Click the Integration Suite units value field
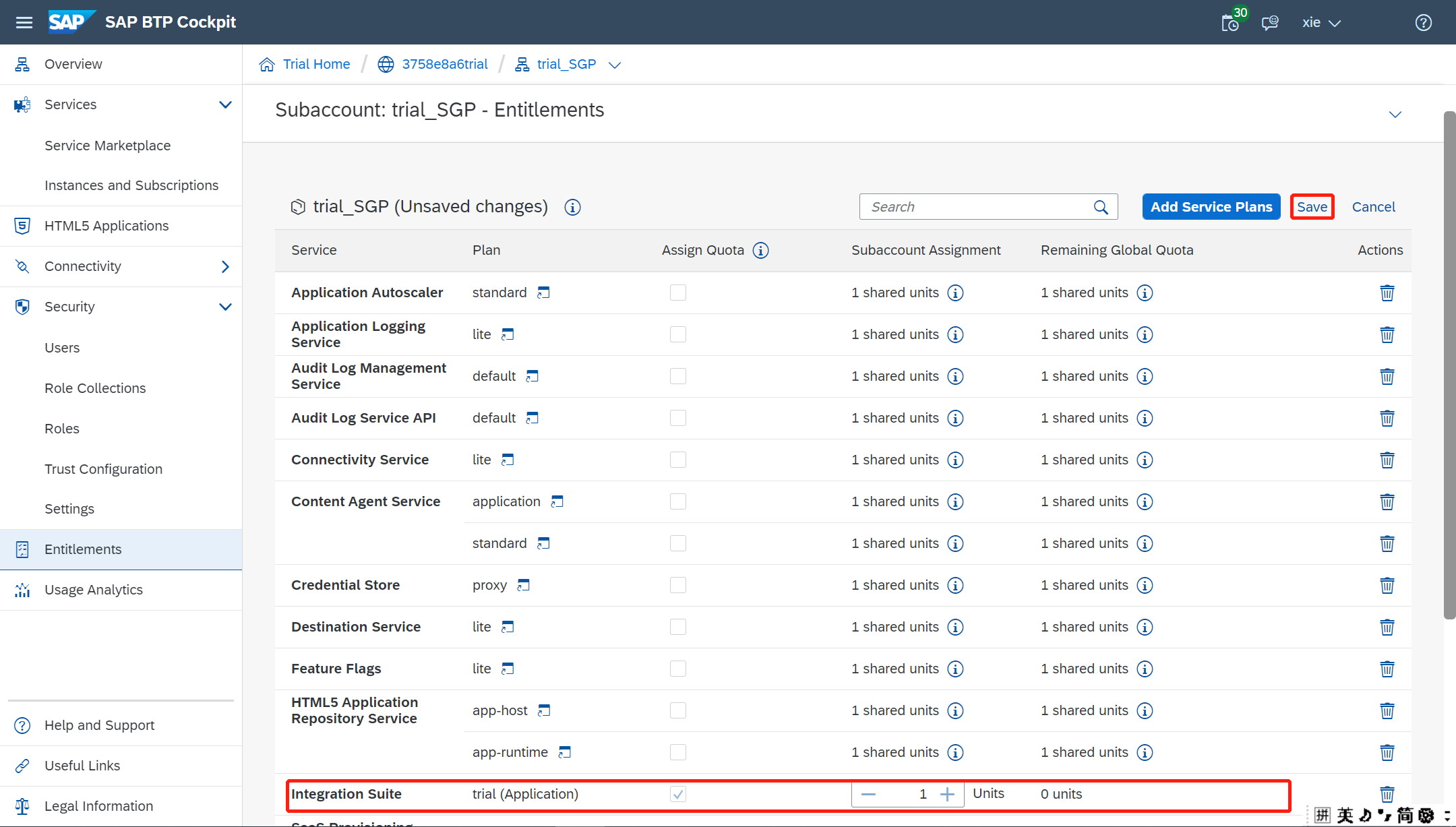The height and width of the screenshot is (827, 1456). (908, 795)
